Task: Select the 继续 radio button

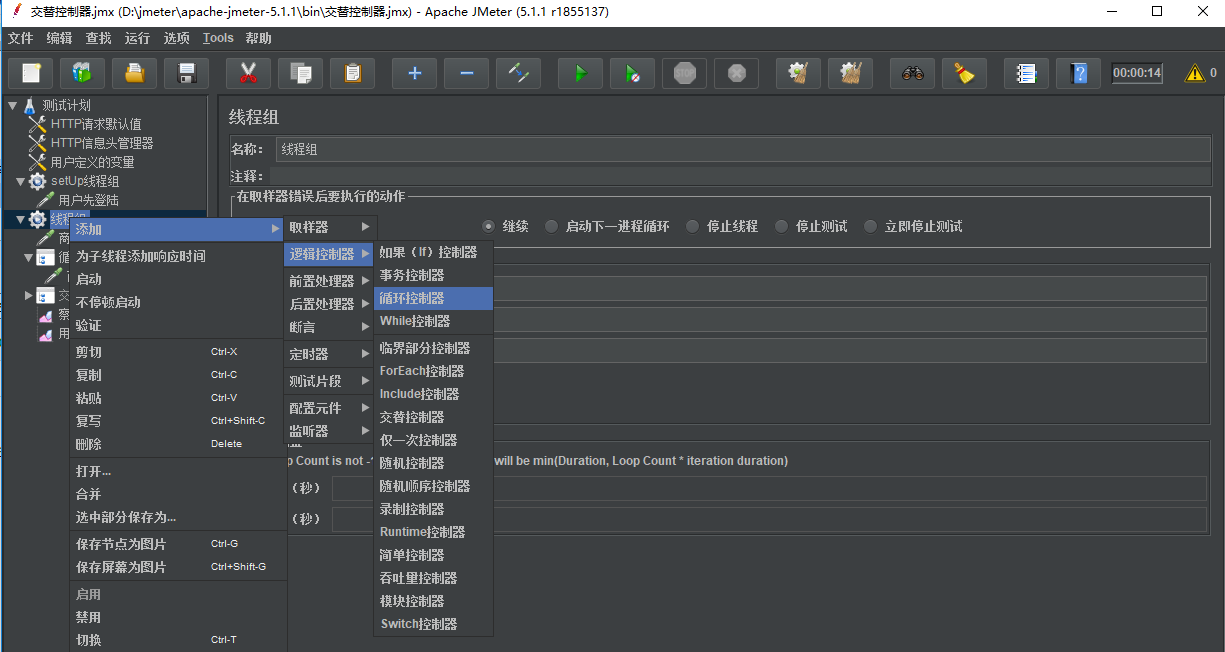Action: coord(489,226)
